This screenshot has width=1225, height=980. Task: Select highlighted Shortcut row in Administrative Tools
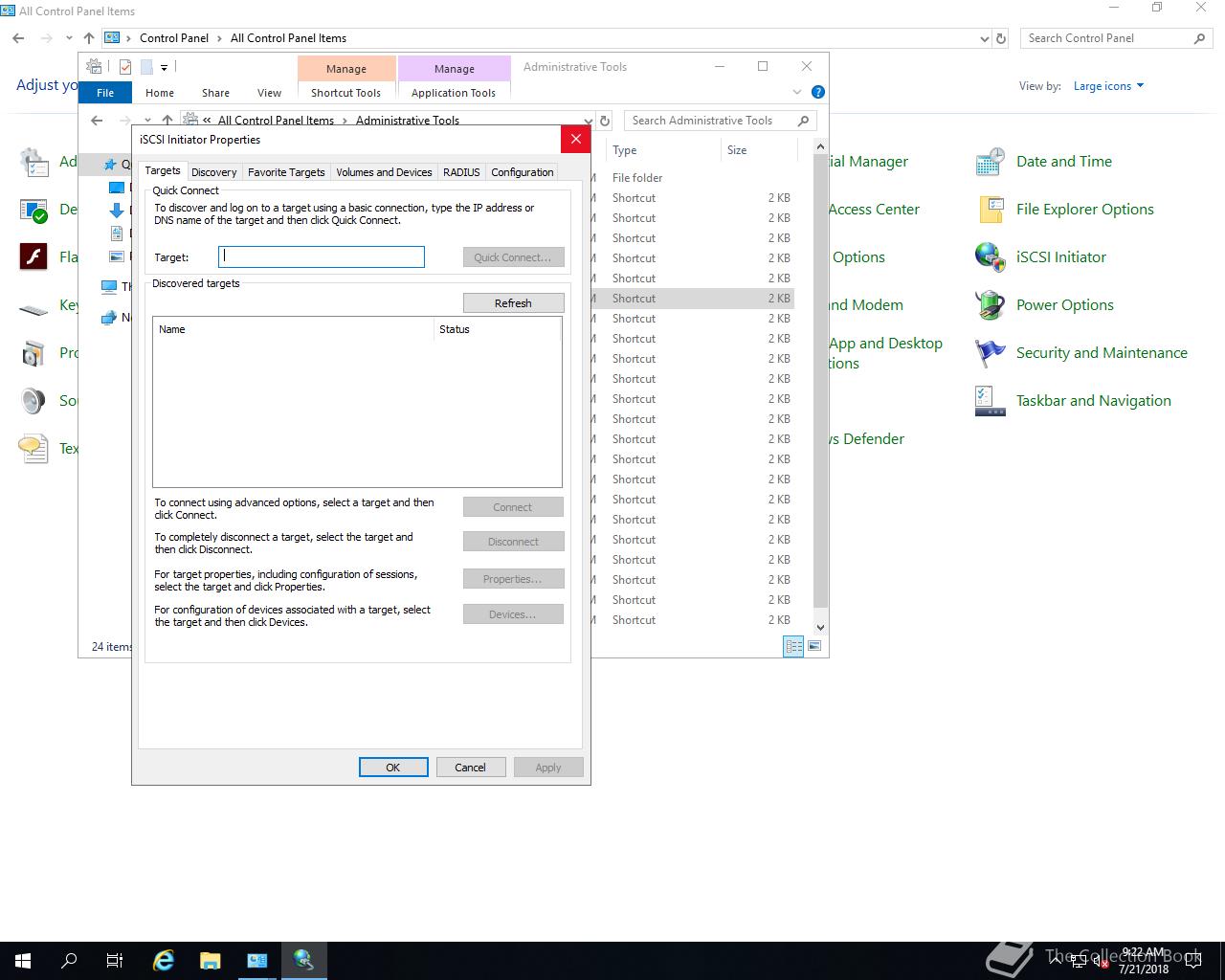(x=693, y=299)
